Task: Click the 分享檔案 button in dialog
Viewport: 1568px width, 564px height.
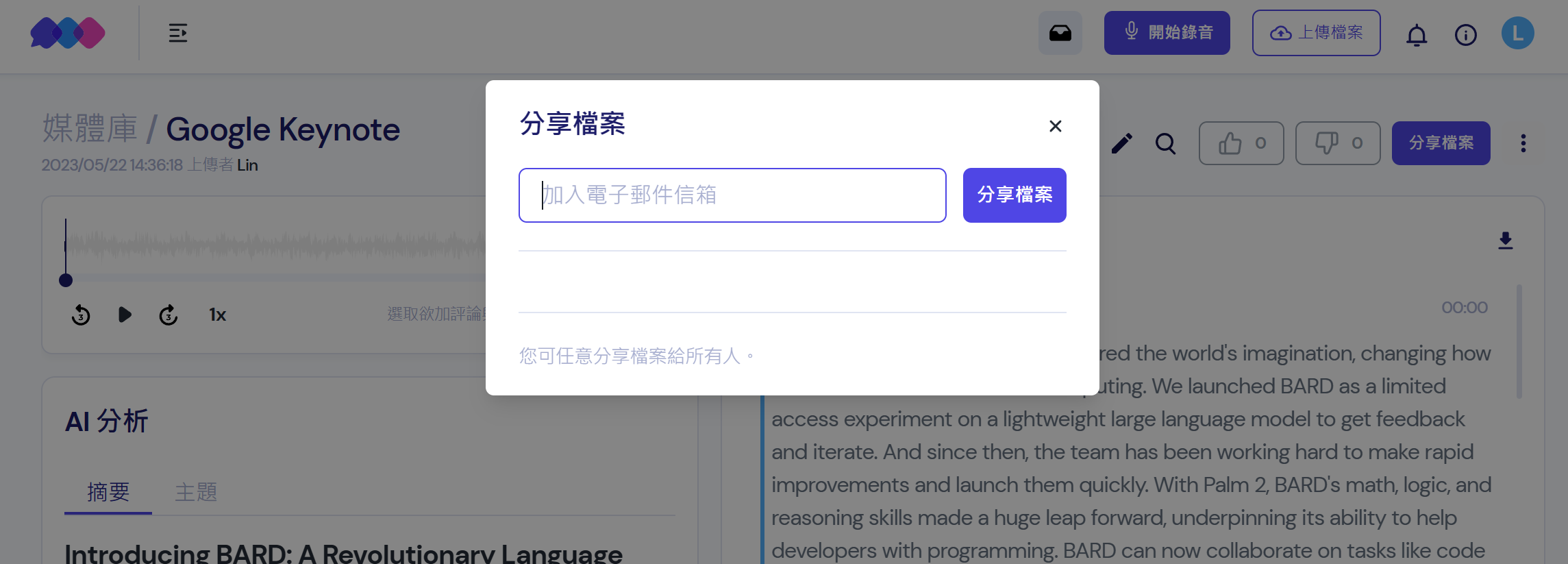Action: tap(1014, 195)
